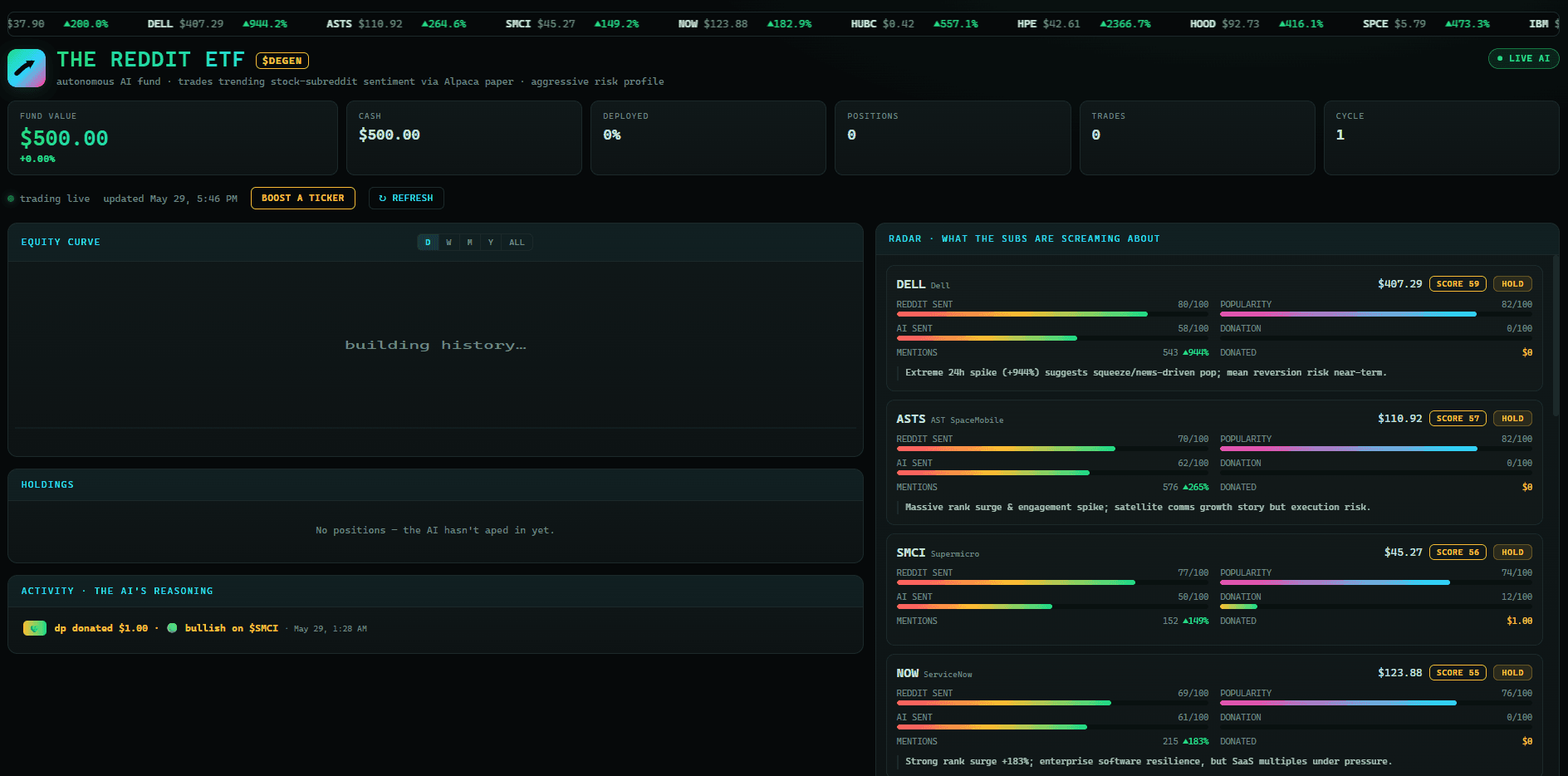Click the 'updated May 29, 5:46 PM' timestamp

pyautogui.click(x=170, y=199)
